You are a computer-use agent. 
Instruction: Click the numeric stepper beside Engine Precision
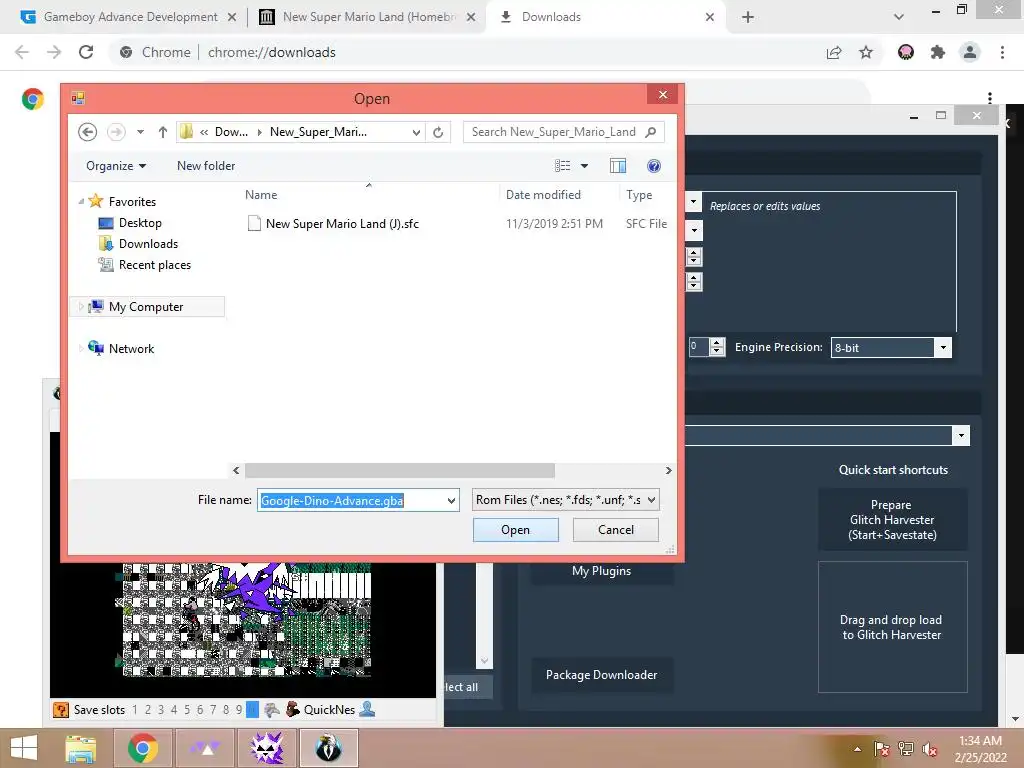pos(716,347)
